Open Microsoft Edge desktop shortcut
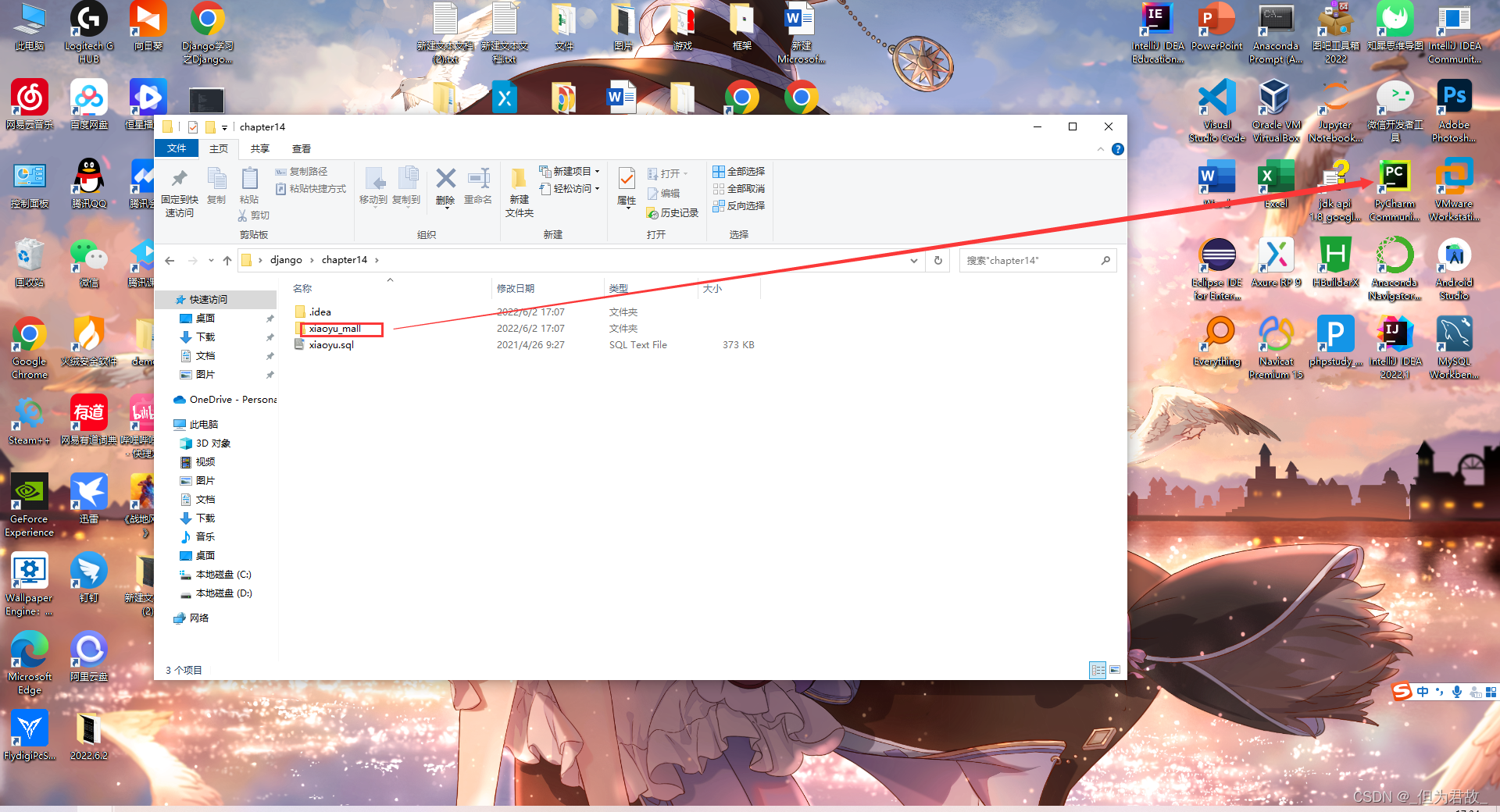This screenshot has height=812, width=1500. click(29, 664)
